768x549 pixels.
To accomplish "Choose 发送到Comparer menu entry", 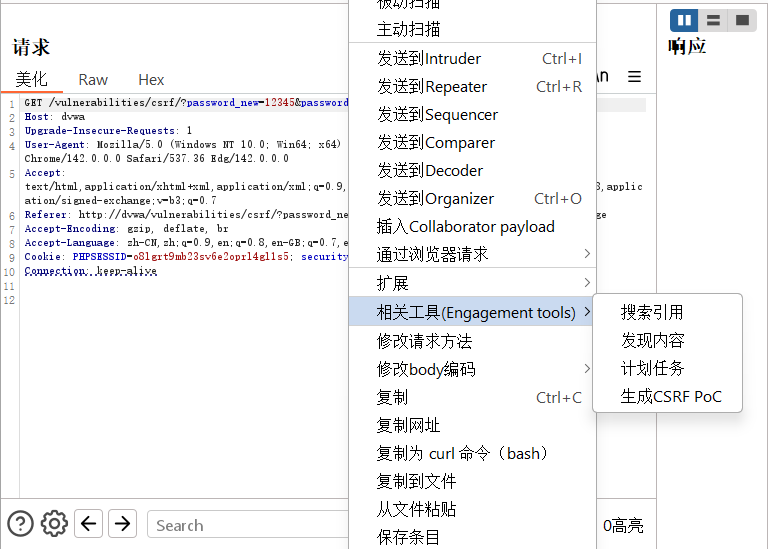I will coord(472,143).
